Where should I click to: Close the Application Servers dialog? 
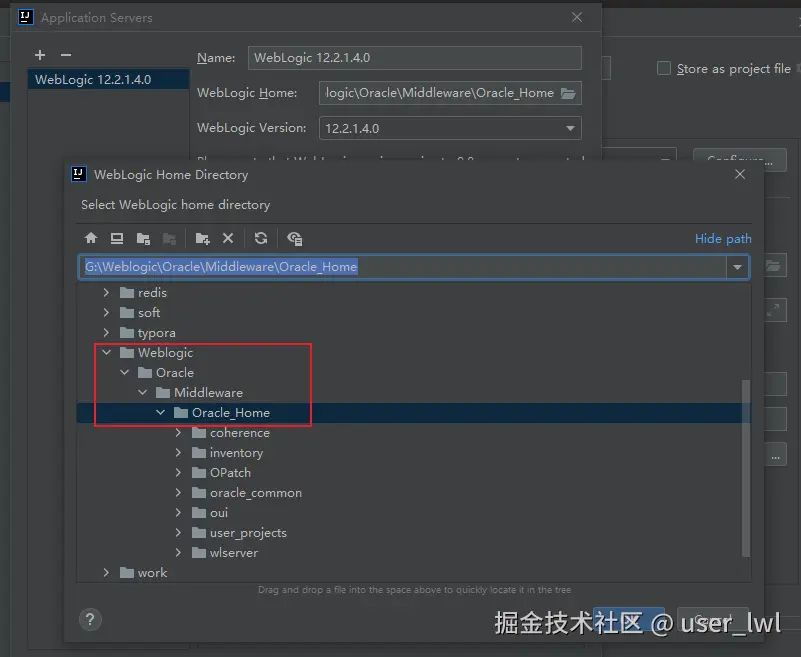pos(577,17)
